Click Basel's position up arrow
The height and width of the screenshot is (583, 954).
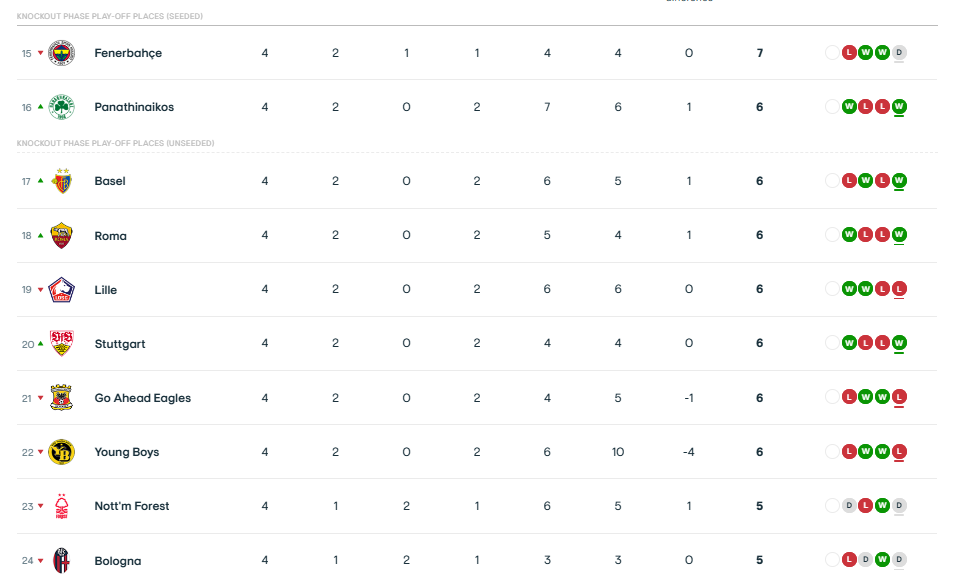[41, 181]
